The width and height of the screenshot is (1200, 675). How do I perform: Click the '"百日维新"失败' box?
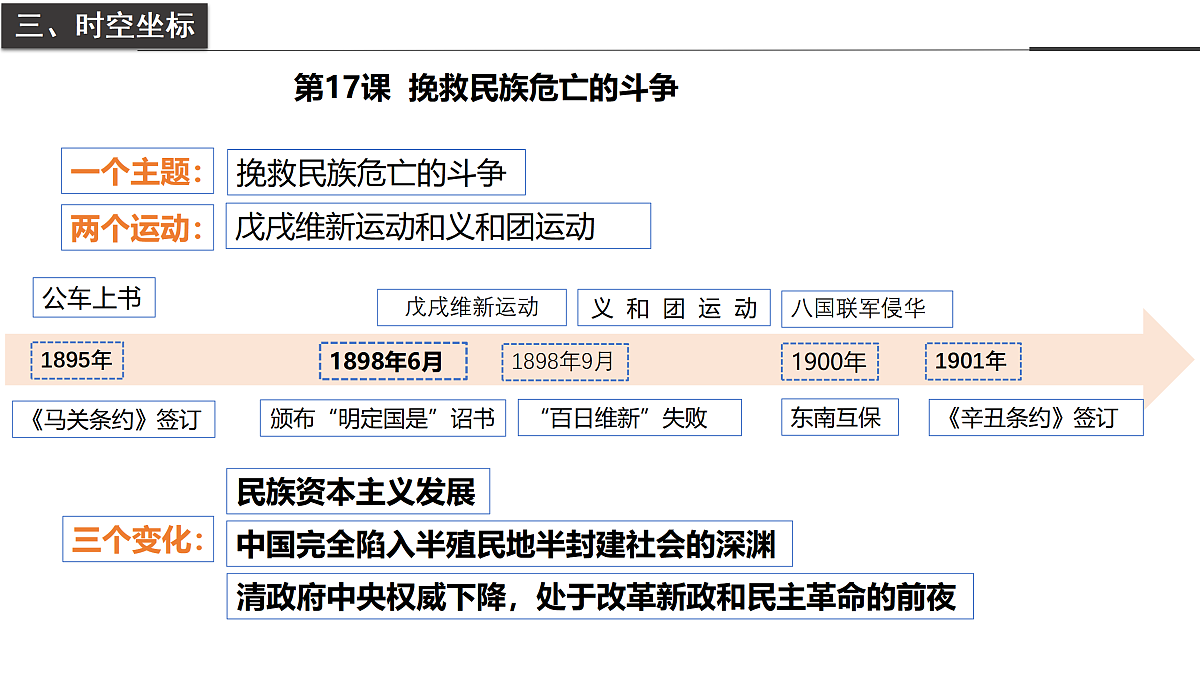point(630,417)
